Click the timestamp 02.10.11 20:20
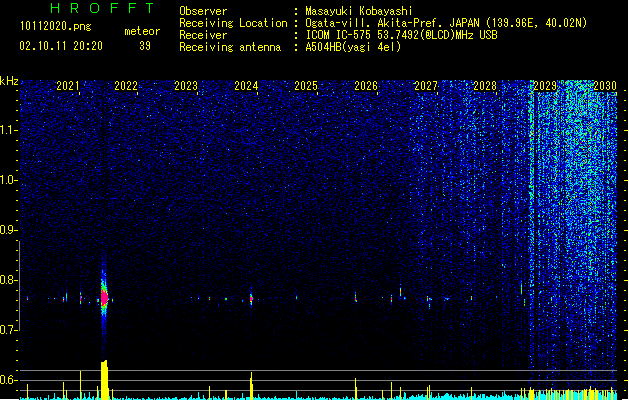The height and width of the screenshot is (400, 629). pyautogui.click(x=61, y=46)
